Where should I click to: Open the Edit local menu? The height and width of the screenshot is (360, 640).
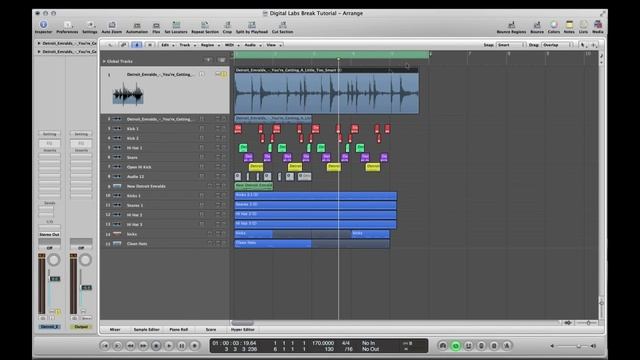(167, 45)
